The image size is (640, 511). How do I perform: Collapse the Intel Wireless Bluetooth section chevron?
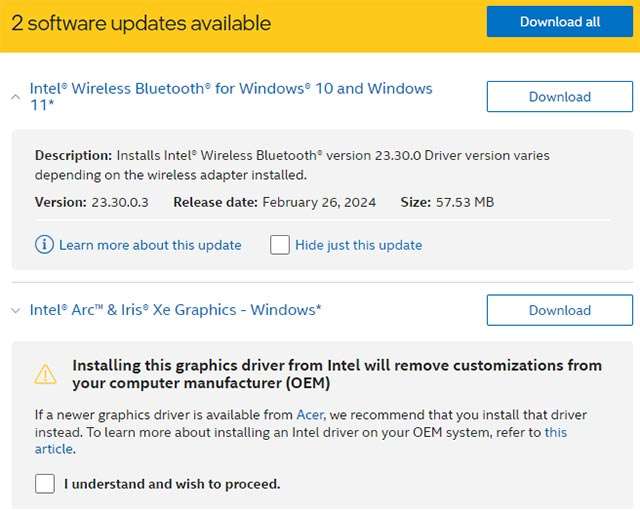15,97
